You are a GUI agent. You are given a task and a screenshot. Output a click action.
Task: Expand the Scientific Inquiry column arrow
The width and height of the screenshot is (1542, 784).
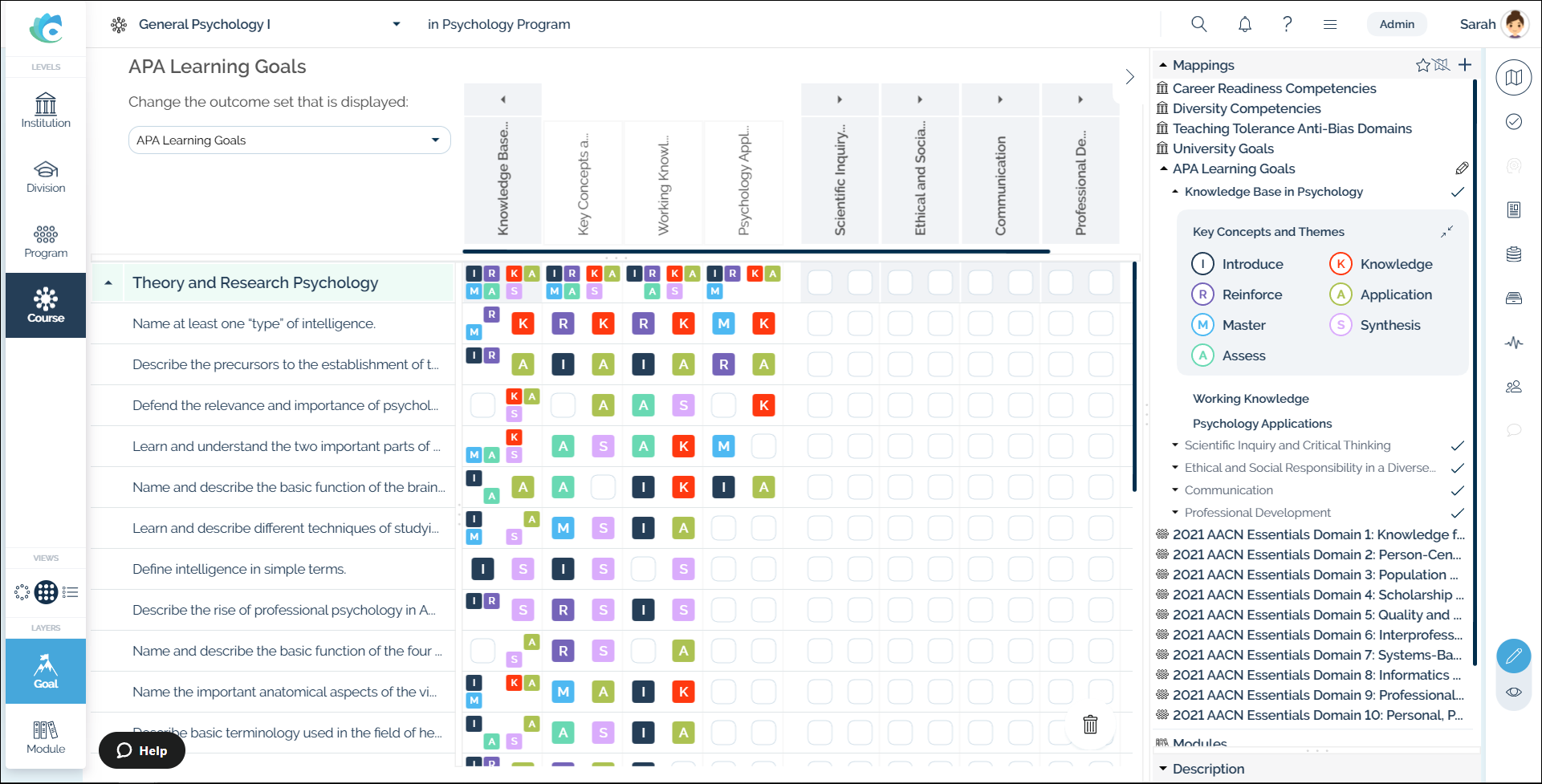click(840, 100)
